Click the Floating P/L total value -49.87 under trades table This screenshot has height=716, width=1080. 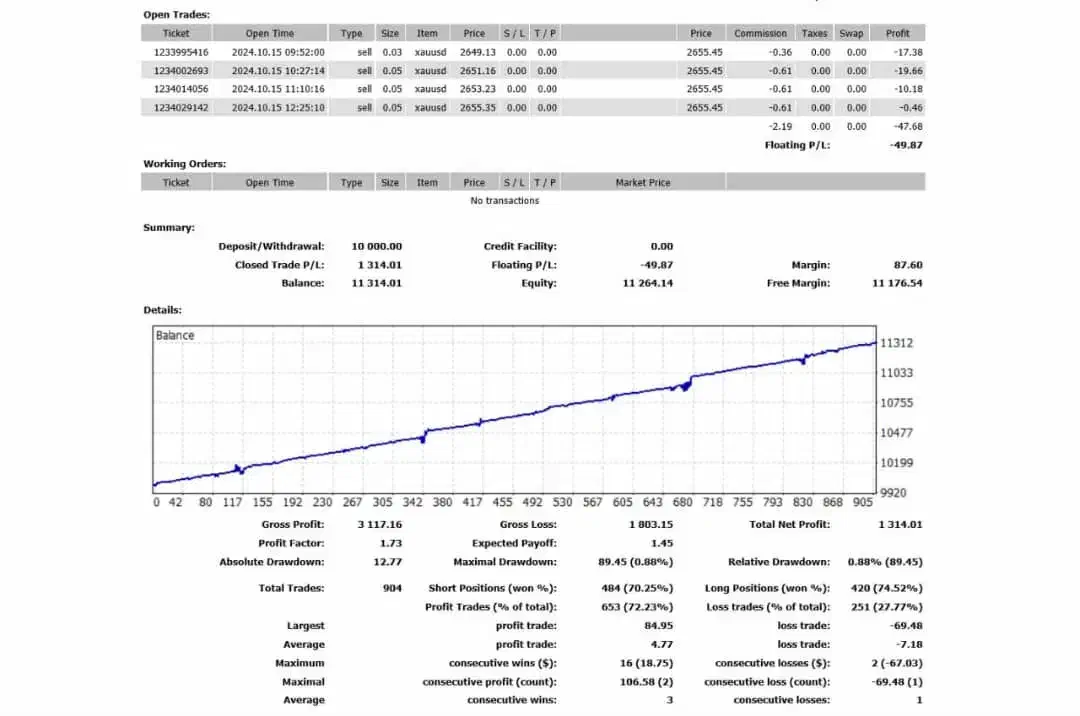click(x=906, y=145)
